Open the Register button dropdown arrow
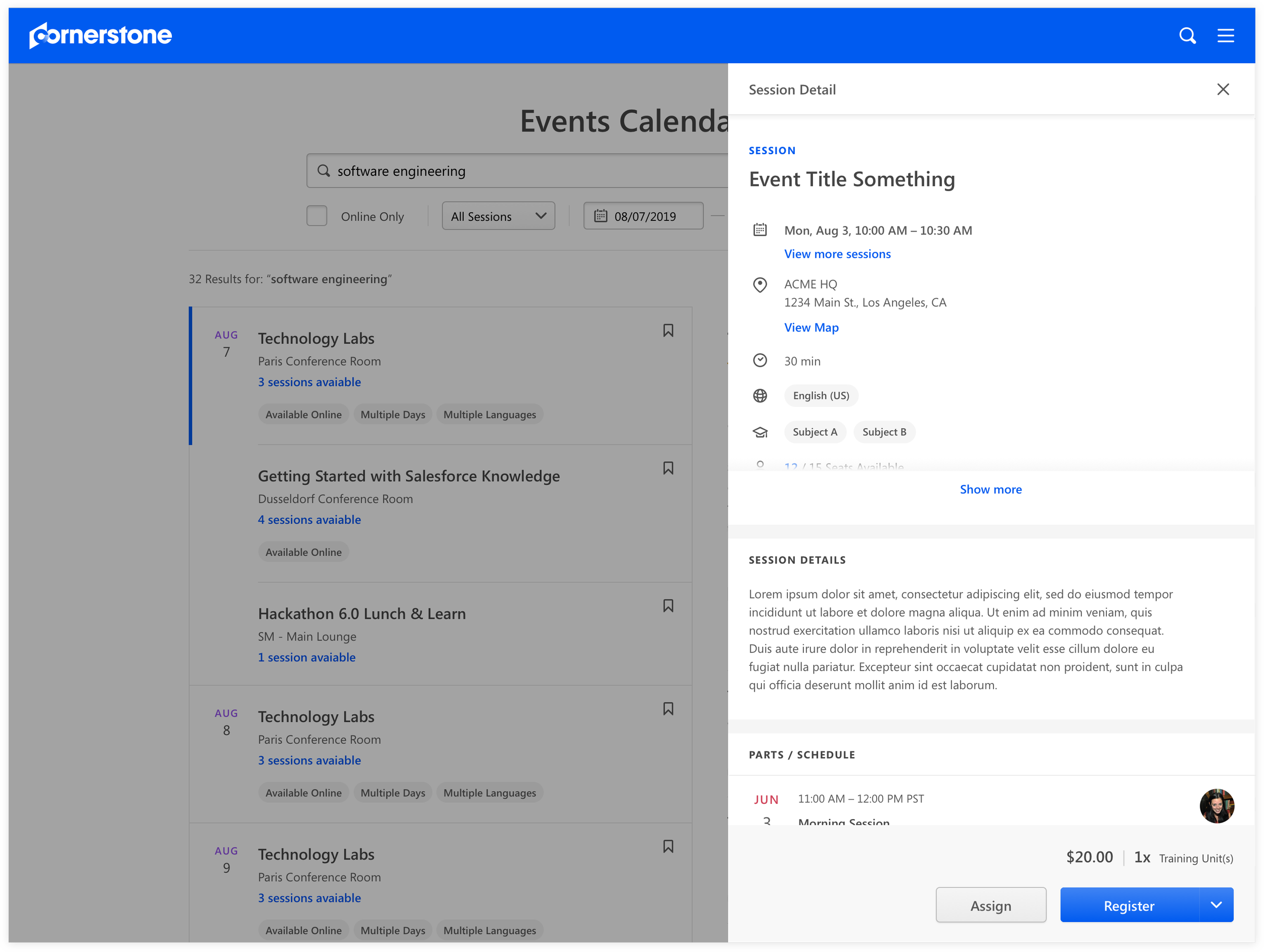This screenshot has width=1264, height=952. (x=1215, y=904)
